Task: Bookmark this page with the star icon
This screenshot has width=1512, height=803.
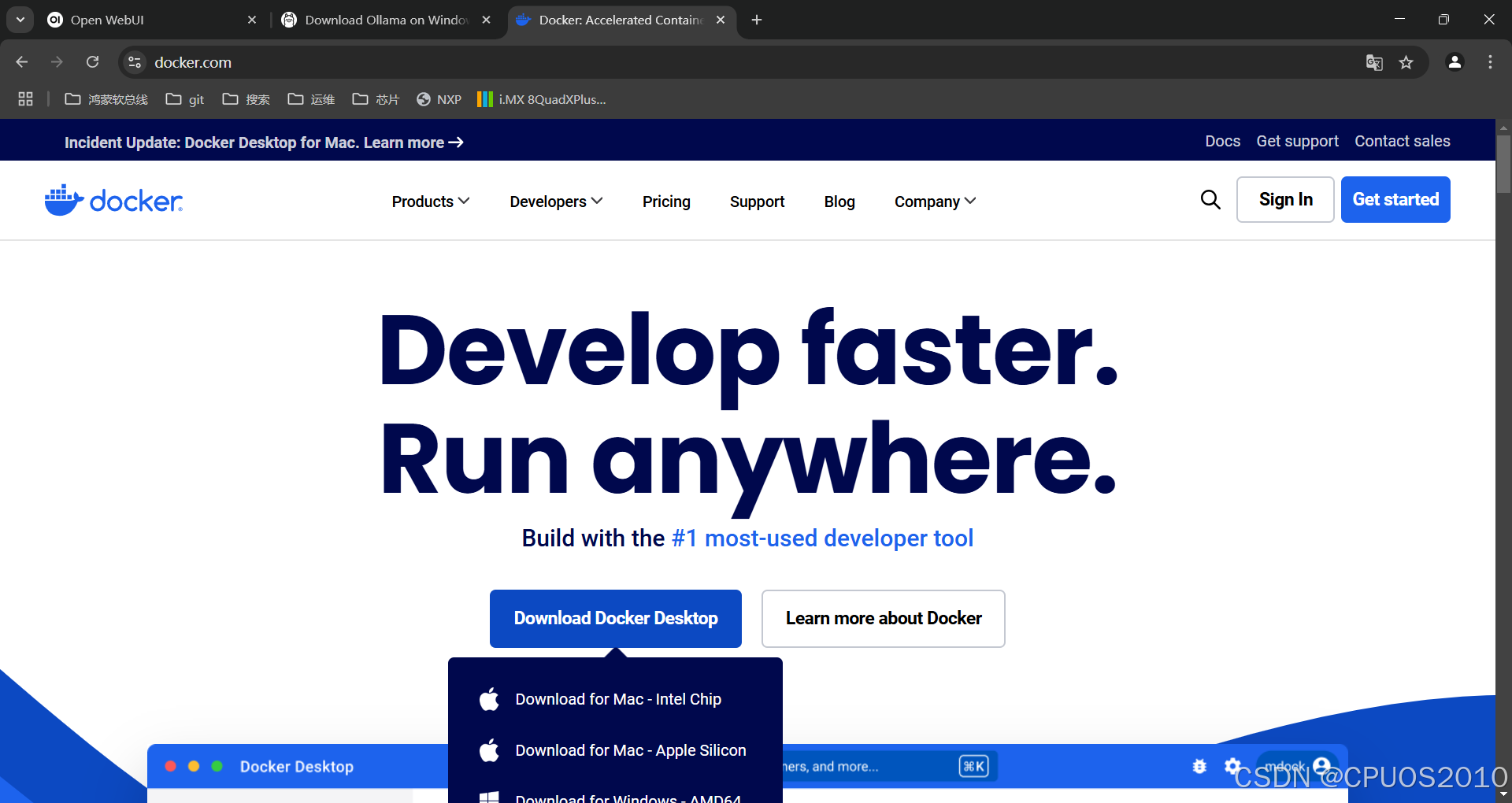Action: [1406, 62]
